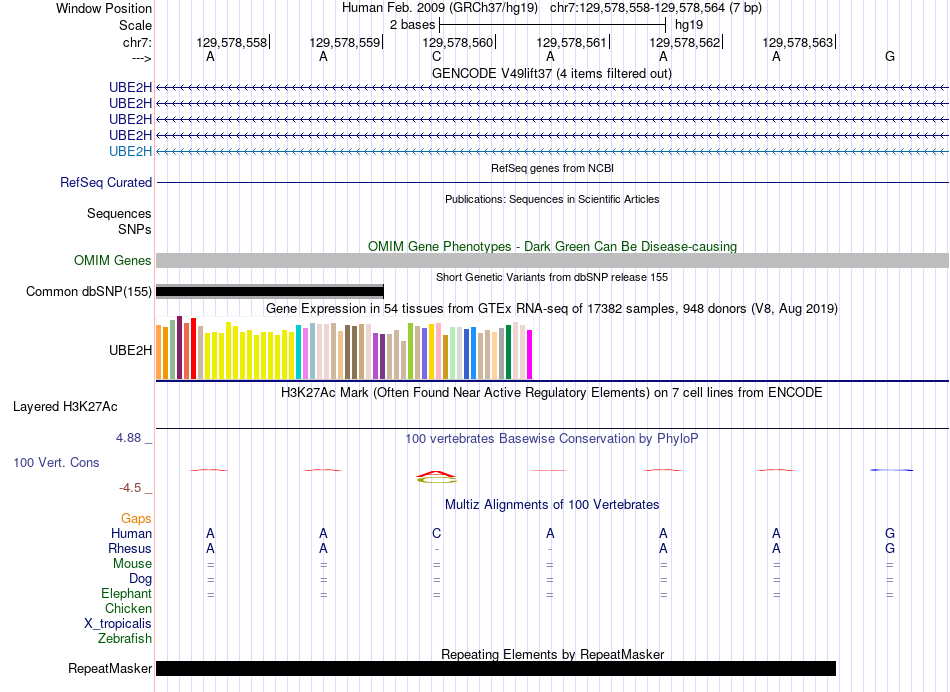Click the base C in the ruler sequence

(x=436, y=56)
